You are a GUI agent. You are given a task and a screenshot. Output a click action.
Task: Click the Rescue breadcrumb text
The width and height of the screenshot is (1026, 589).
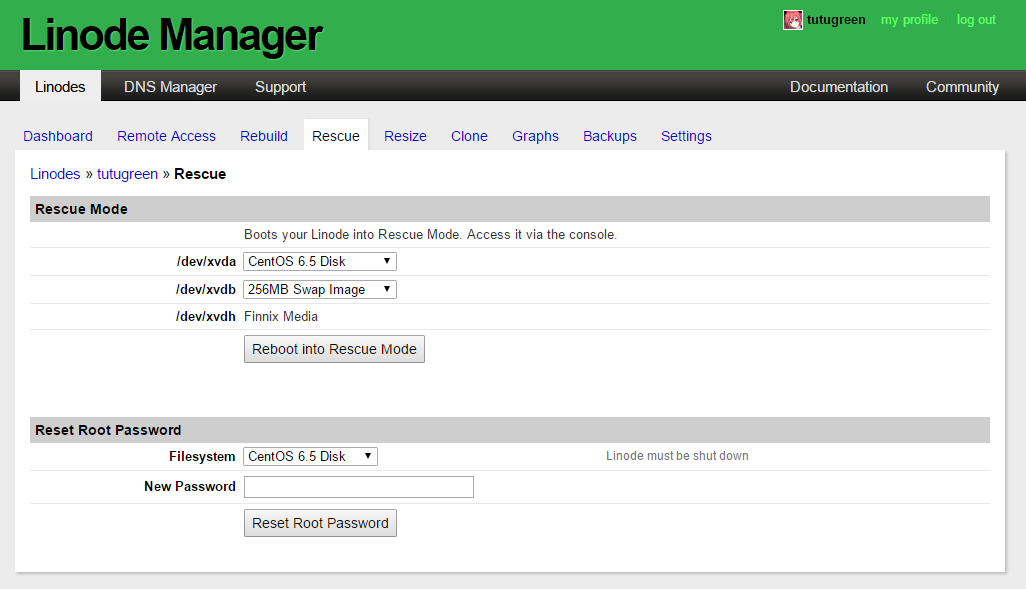point(200,174)
